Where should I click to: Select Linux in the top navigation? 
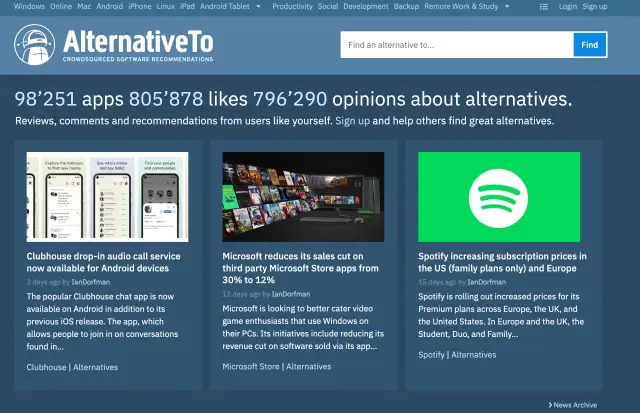click(x=165, y=7)
